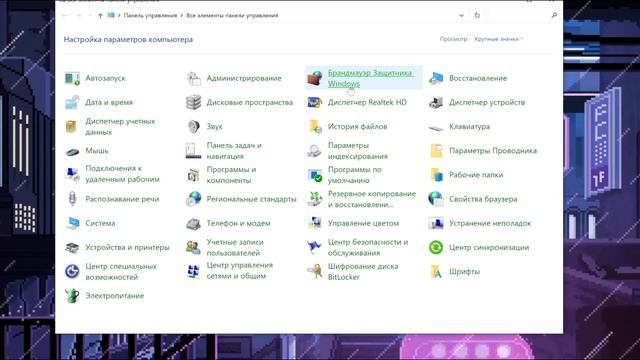Open the Программы по умолчанию icon

click(315, 175)
